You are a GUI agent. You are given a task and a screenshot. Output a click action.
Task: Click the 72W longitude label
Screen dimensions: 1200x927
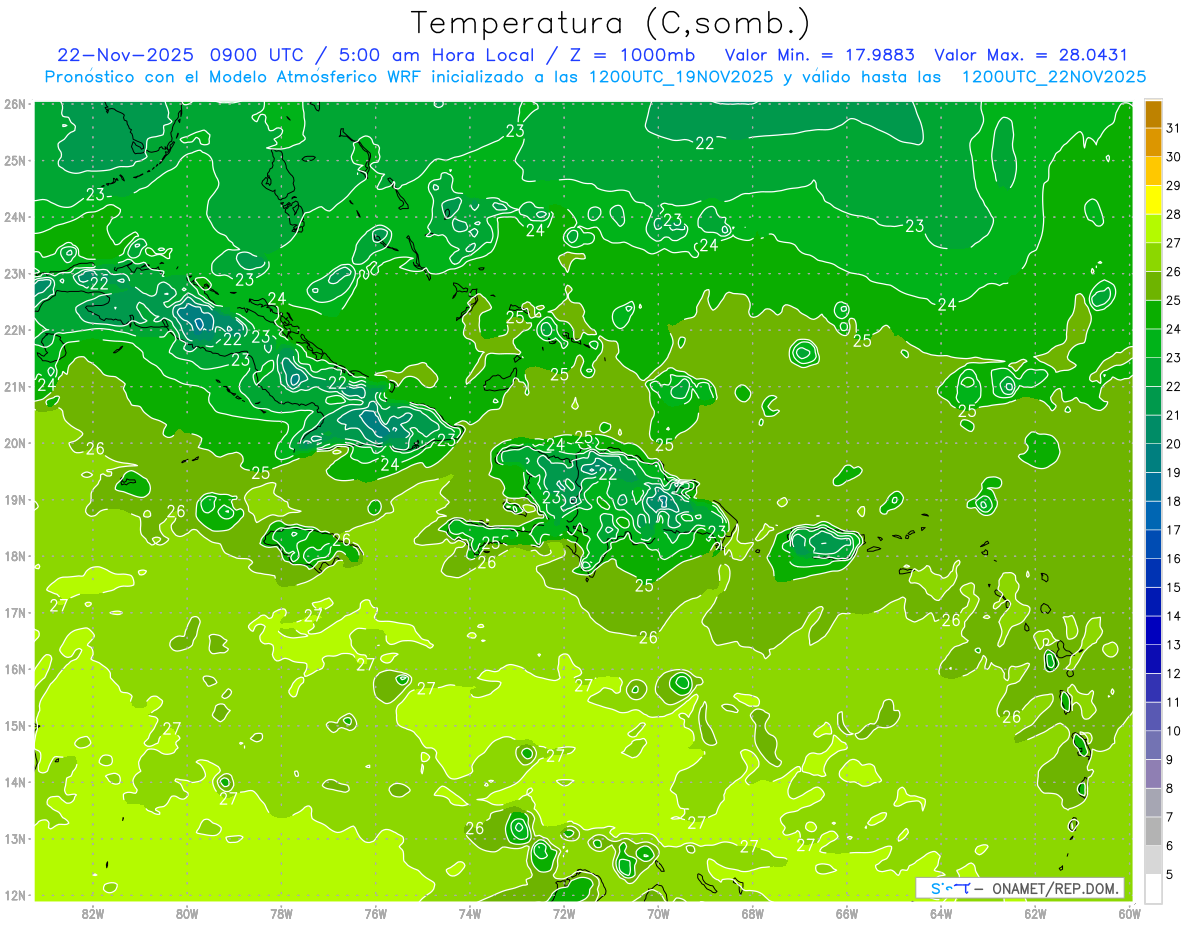(x=564, y=913)
